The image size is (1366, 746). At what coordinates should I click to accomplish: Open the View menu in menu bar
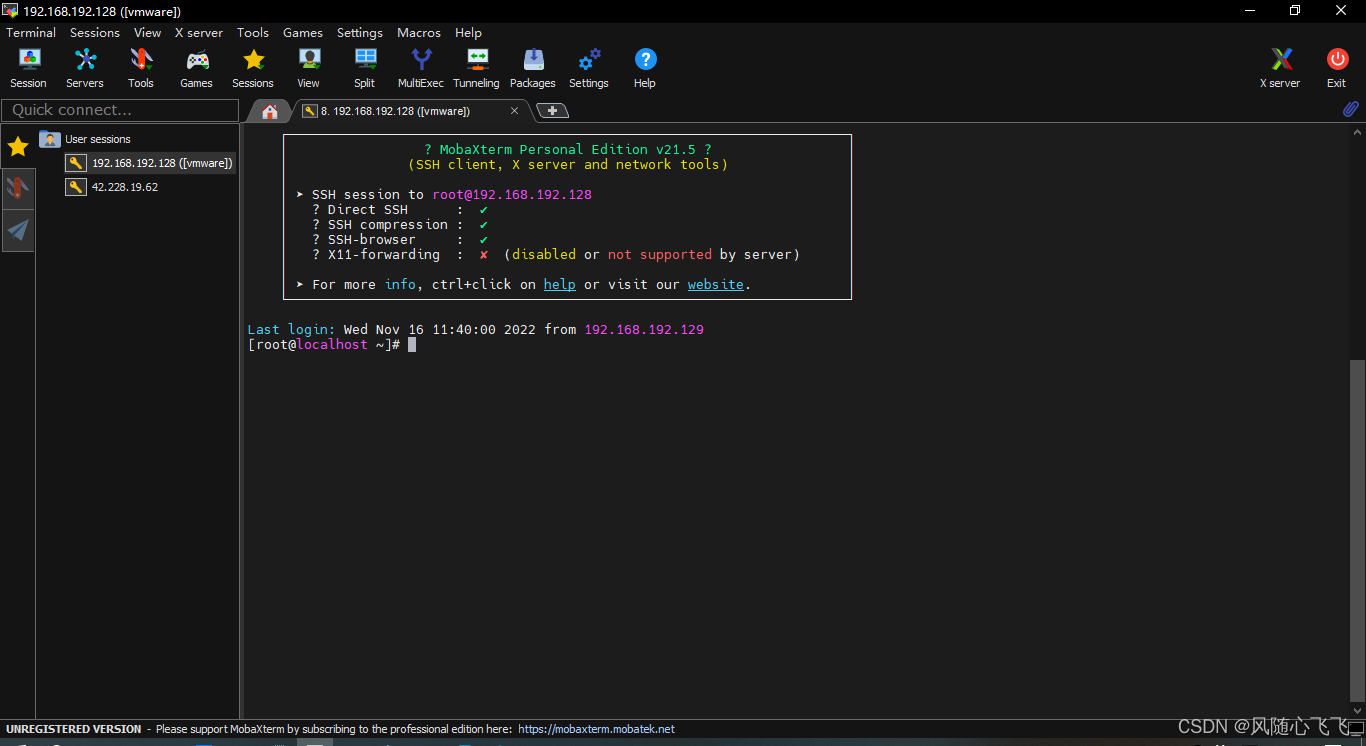[148, 32]
